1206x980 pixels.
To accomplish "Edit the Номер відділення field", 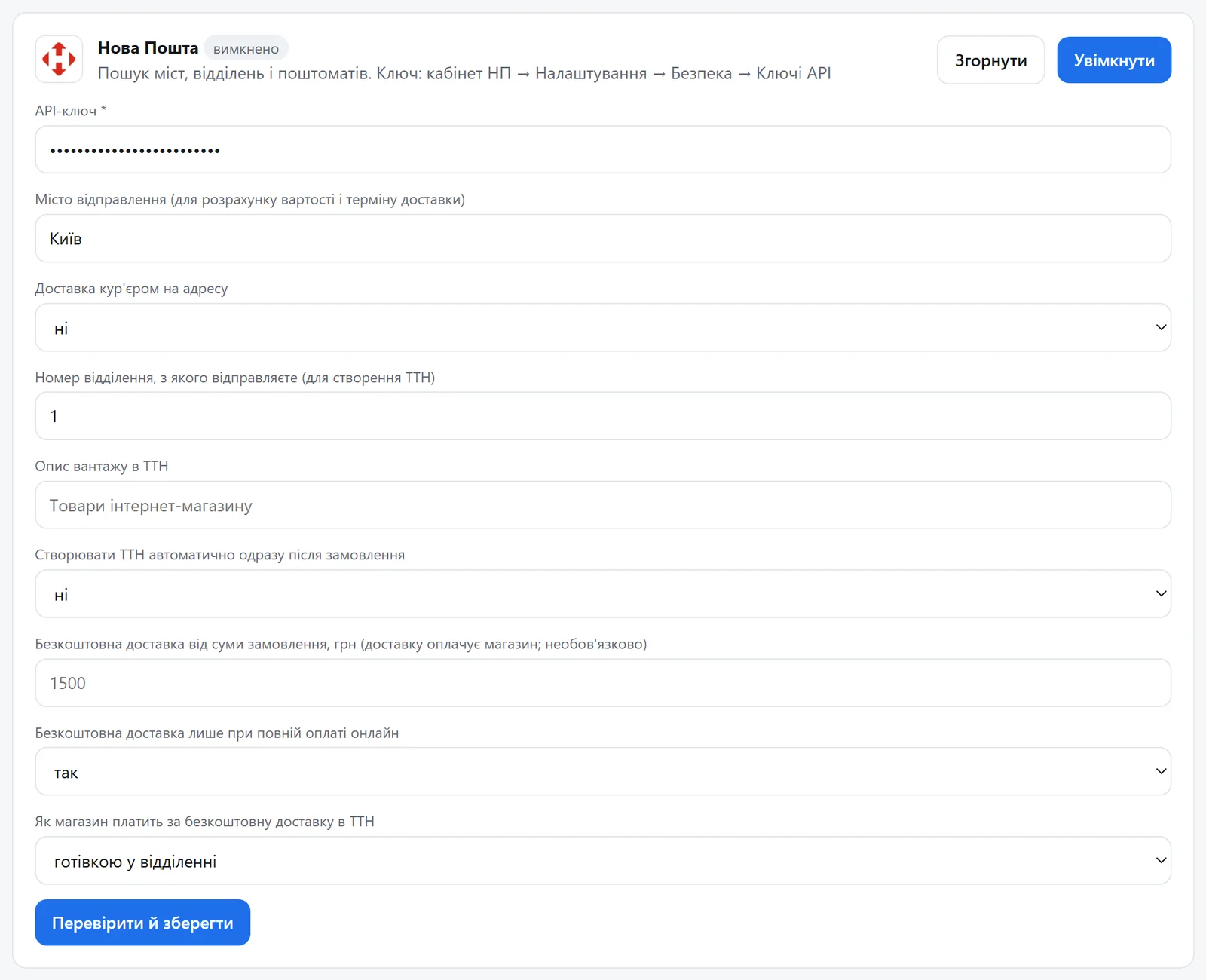I will (x=603, y=416).
